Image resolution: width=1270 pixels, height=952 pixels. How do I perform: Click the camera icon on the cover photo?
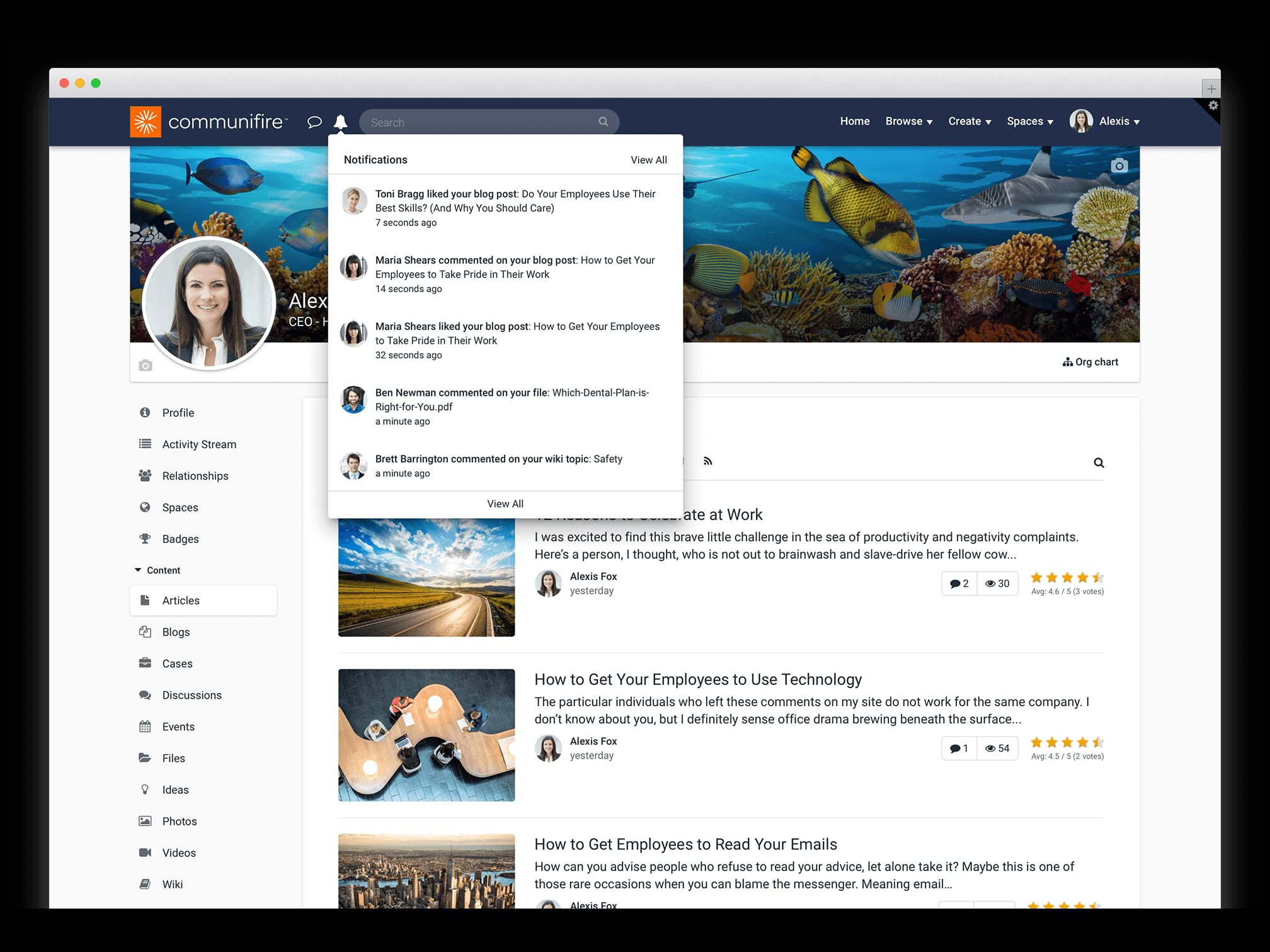(x=1119, y=164)
